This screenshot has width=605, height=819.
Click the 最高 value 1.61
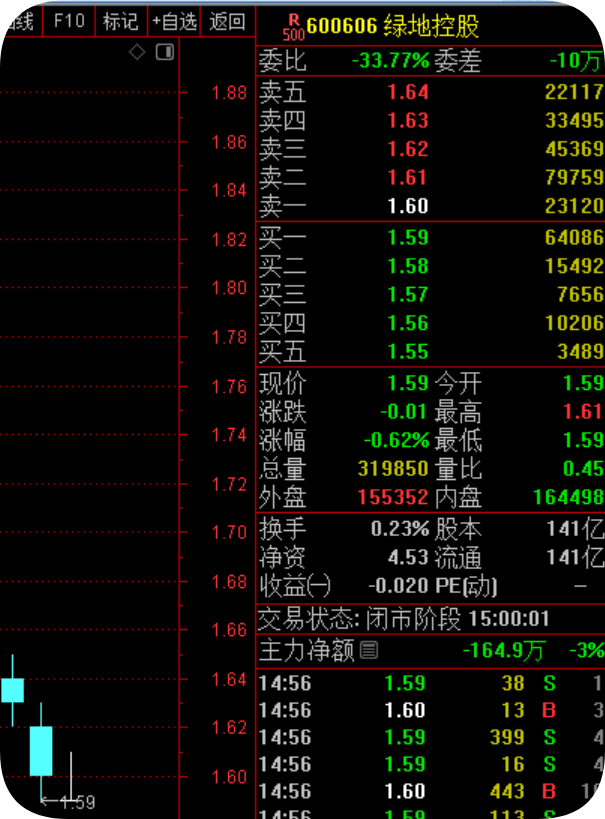pyautogui.click(x=583, y=412)
